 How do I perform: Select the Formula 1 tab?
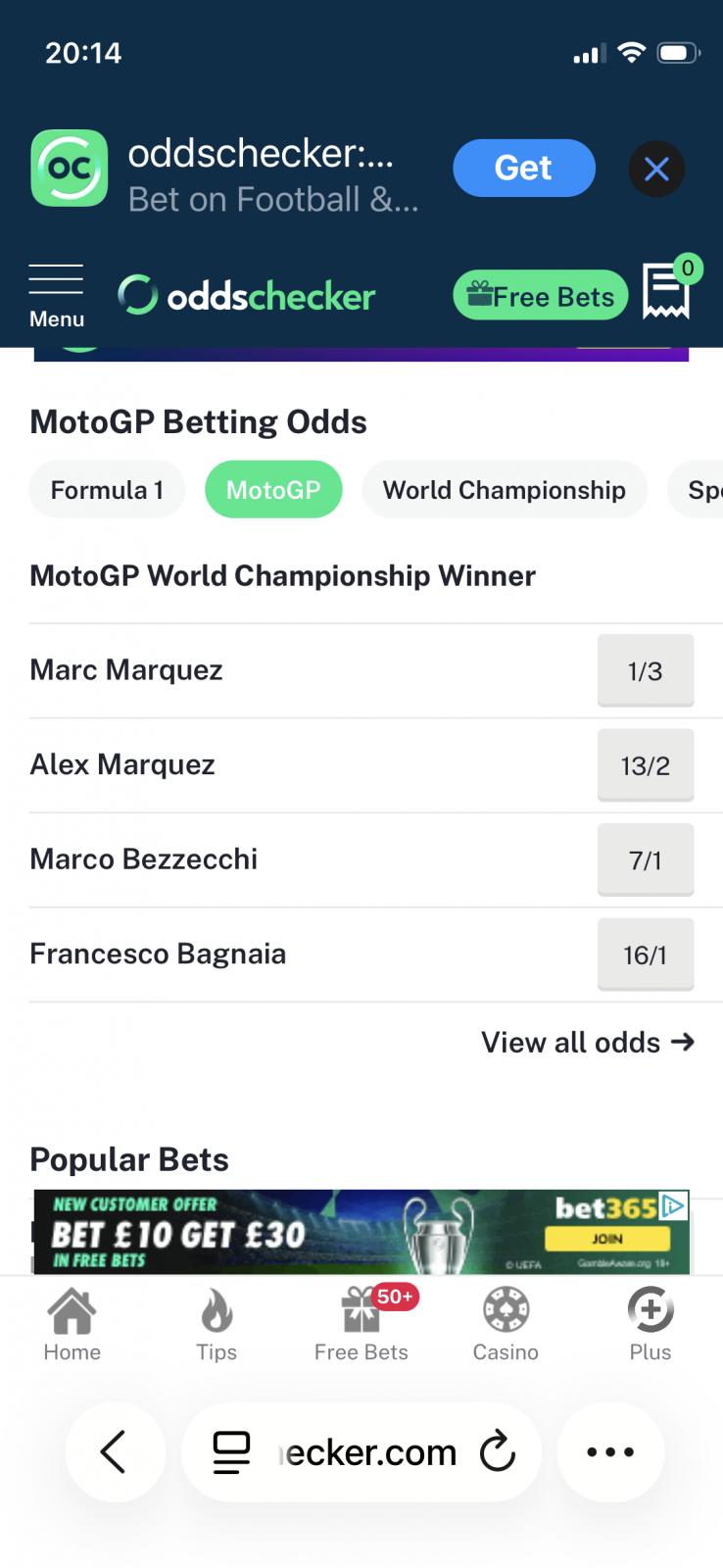click(x=107, y=490)
